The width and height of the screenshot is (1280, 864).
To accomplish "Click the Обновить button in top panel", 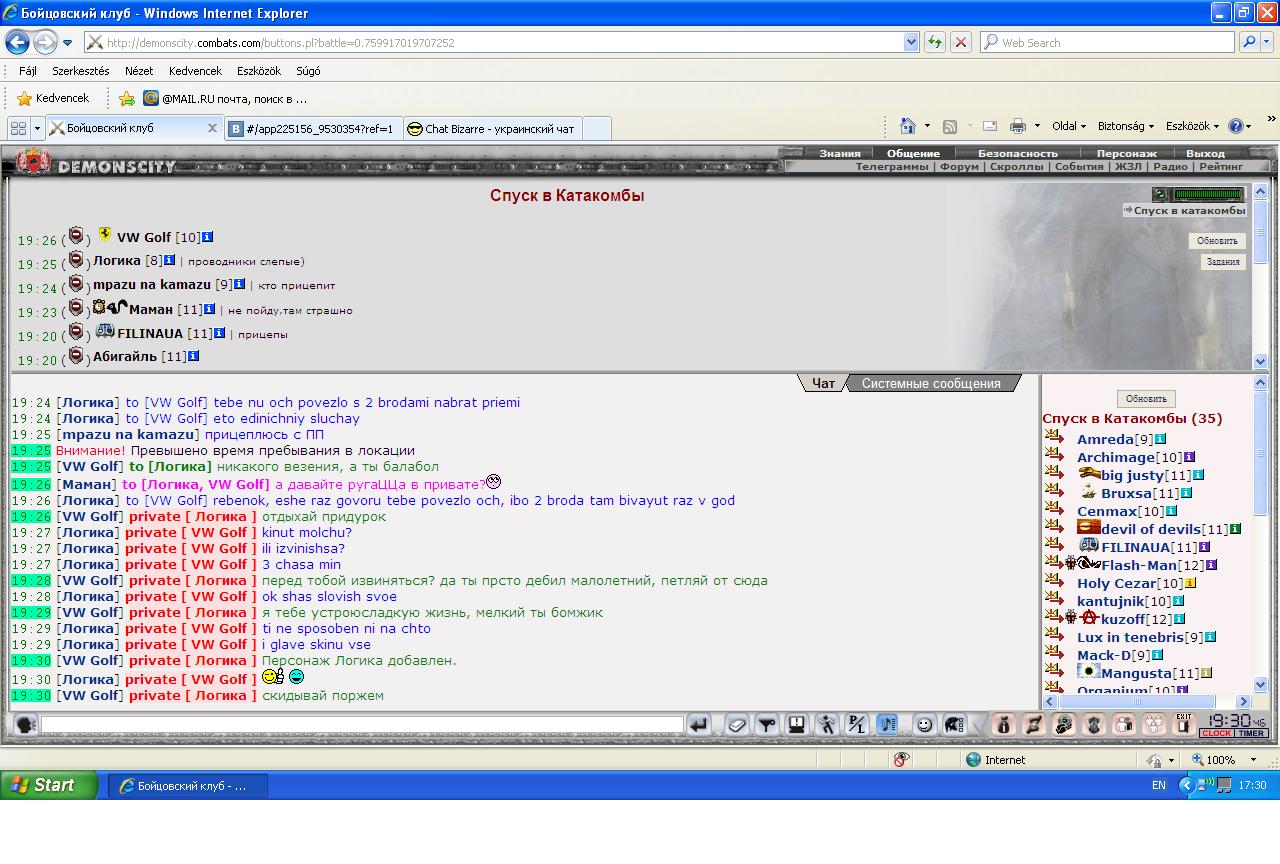I will click(1217, 240).
